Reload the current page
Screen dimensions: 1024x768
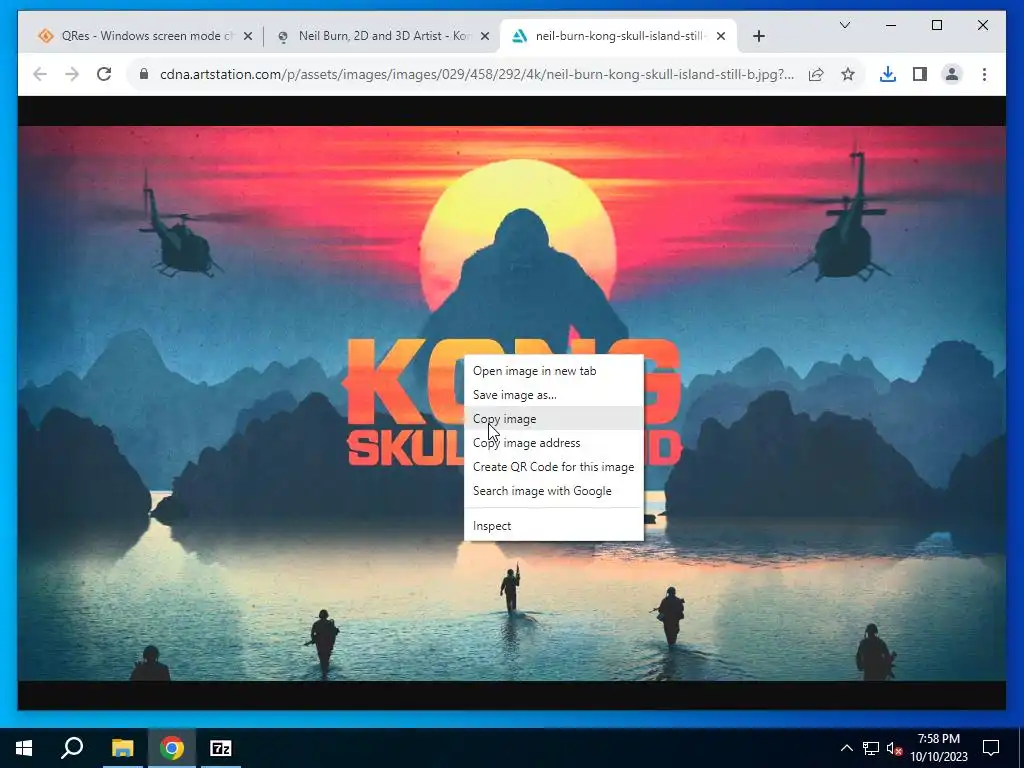(x=104, y=74)
